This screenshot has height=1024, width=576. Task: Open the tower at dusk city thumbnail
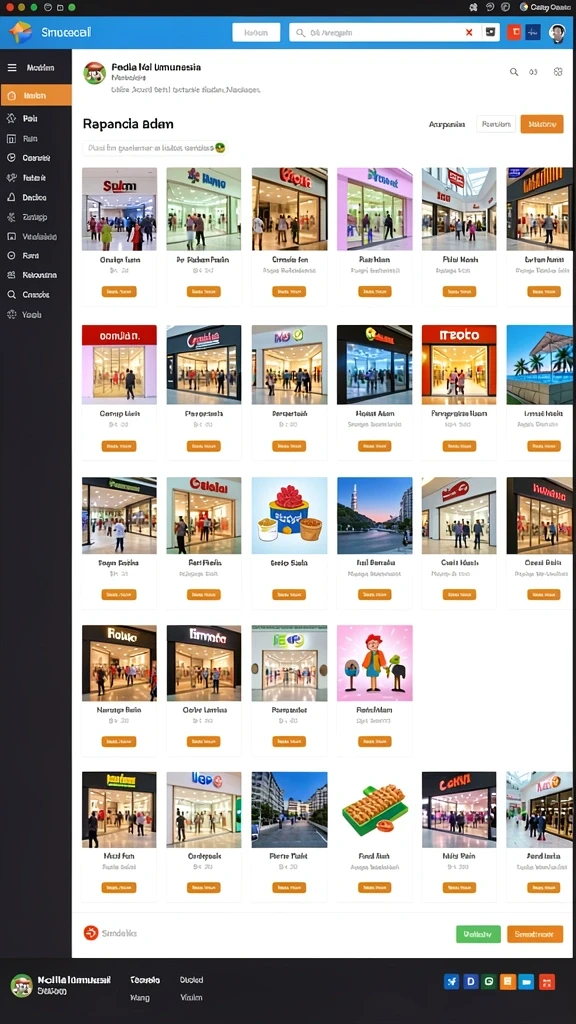374,515
